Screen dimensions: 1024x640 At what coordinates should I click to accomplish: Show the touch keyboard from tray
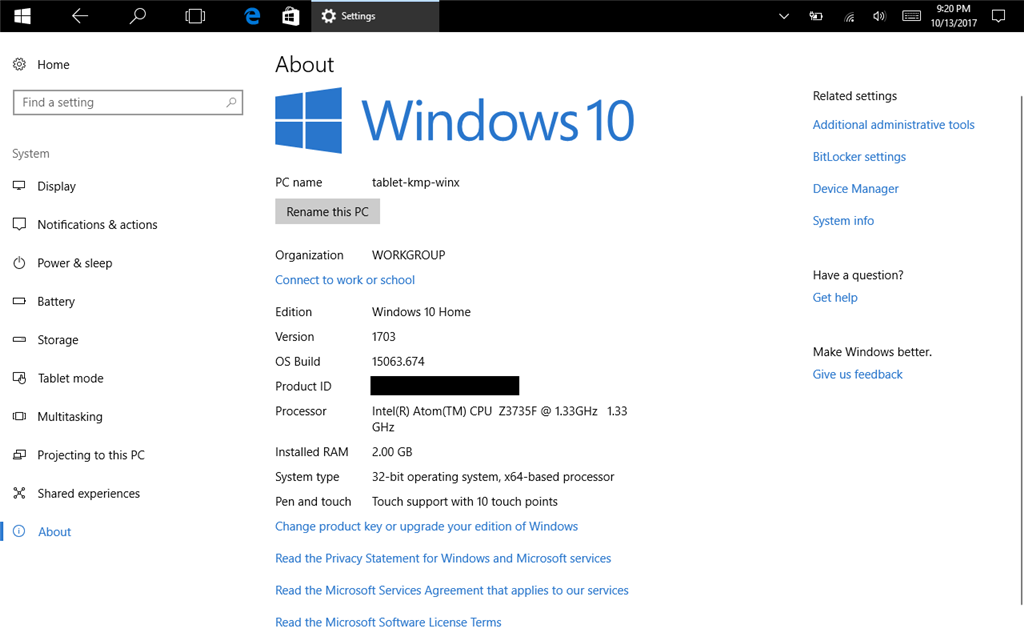coord(912,16)
